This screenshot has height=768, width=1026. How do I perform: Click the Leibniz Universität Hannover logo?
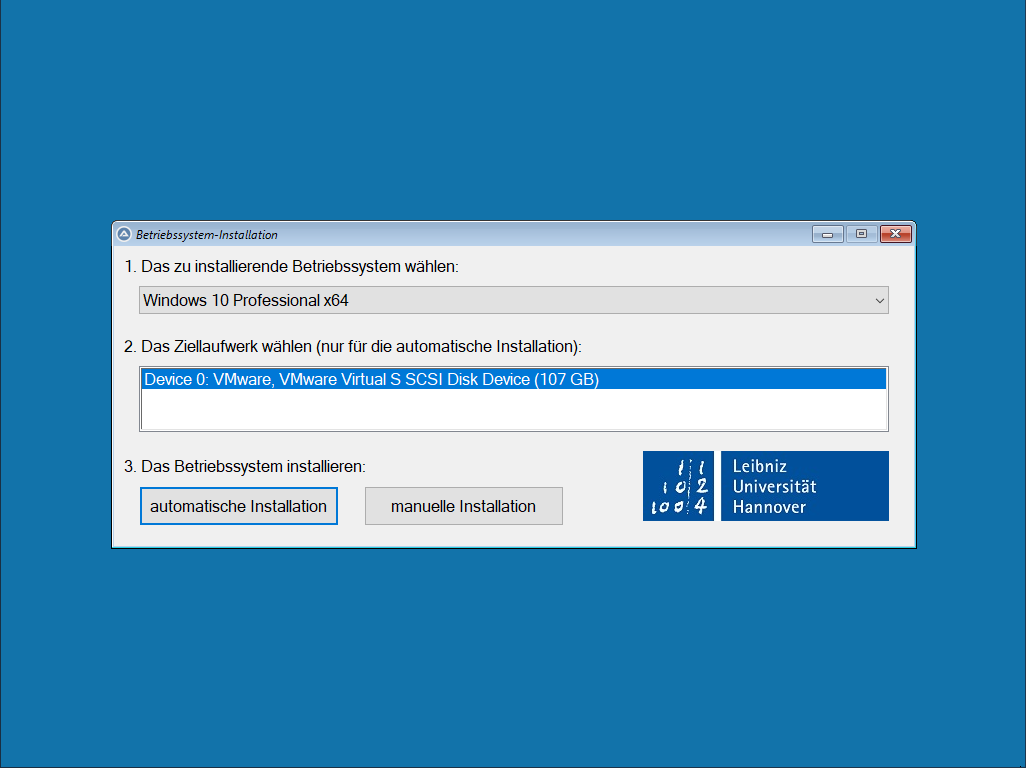pyautogui.click(x=766, y=486)
